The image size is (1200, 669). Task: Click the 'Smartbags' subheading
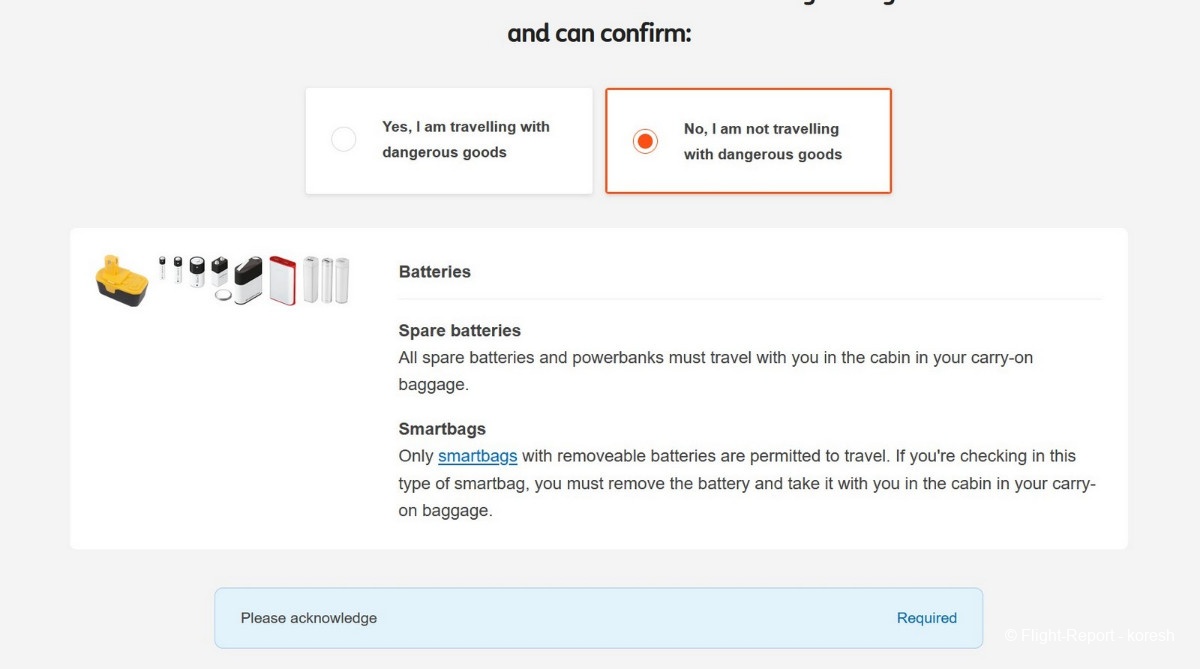point(442,429)
